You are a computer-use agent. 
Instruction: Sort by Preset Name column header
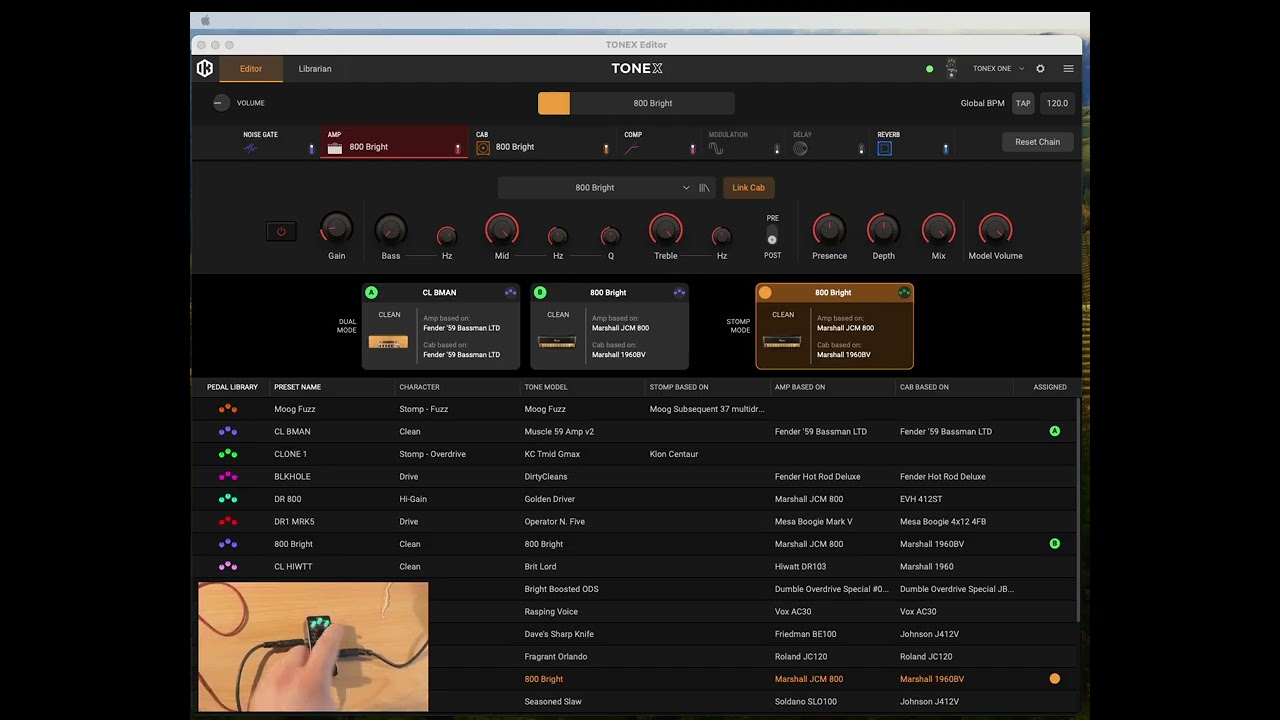click(298, 387)
